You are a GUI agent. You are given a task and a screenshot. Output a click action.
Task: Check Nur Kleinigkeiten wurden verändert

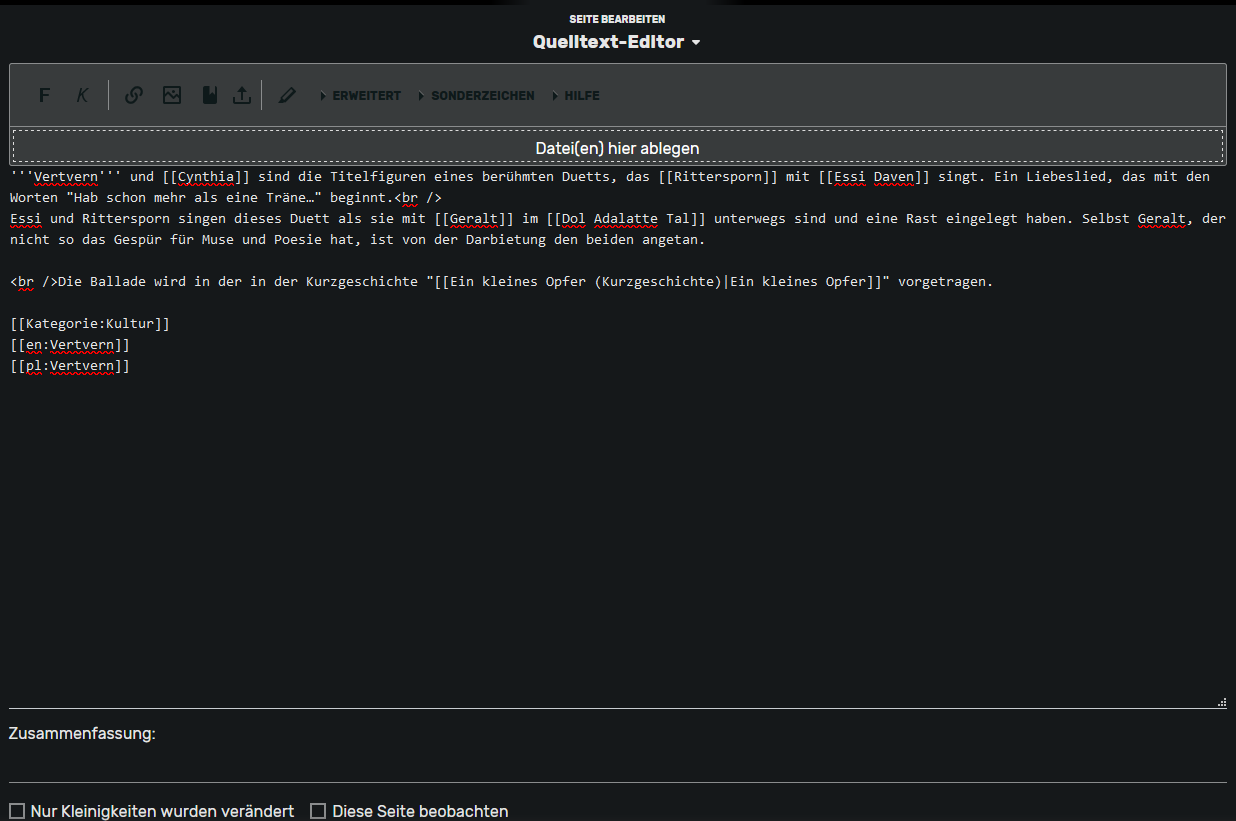coord(17,811)
